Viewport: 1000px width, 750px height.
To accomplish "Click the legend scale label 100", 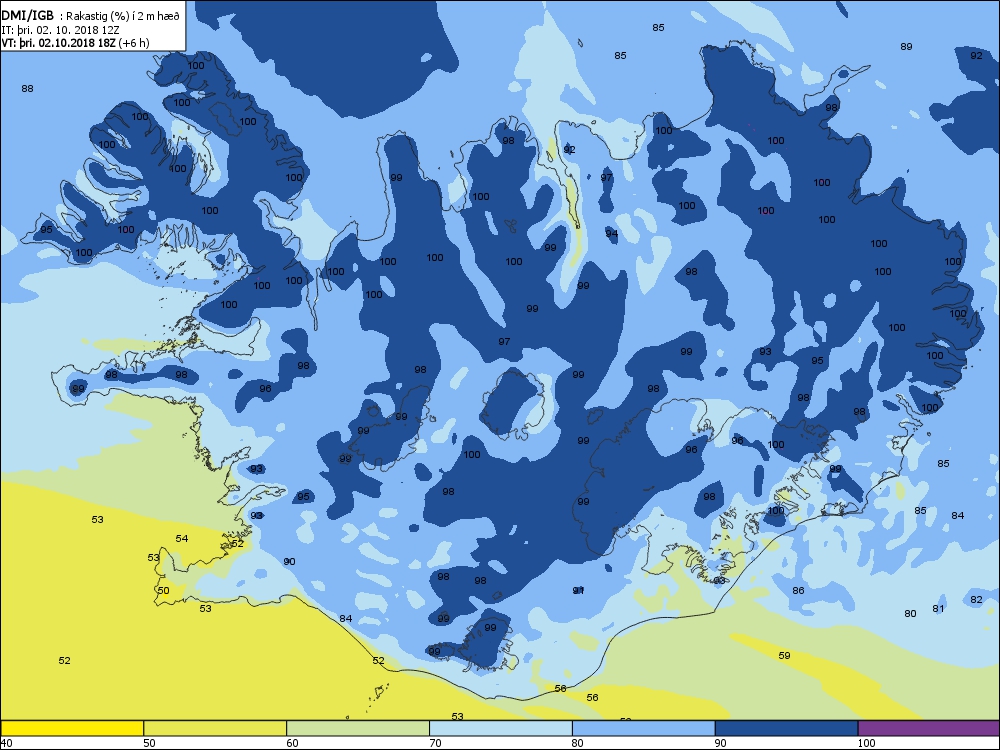I will point(866,743).
